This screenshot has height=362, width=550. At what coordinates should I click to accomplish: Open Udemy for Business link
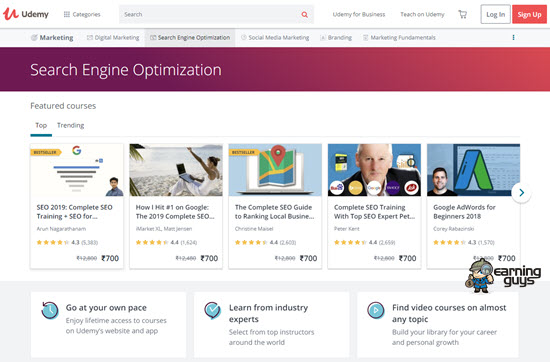[359, 14]
